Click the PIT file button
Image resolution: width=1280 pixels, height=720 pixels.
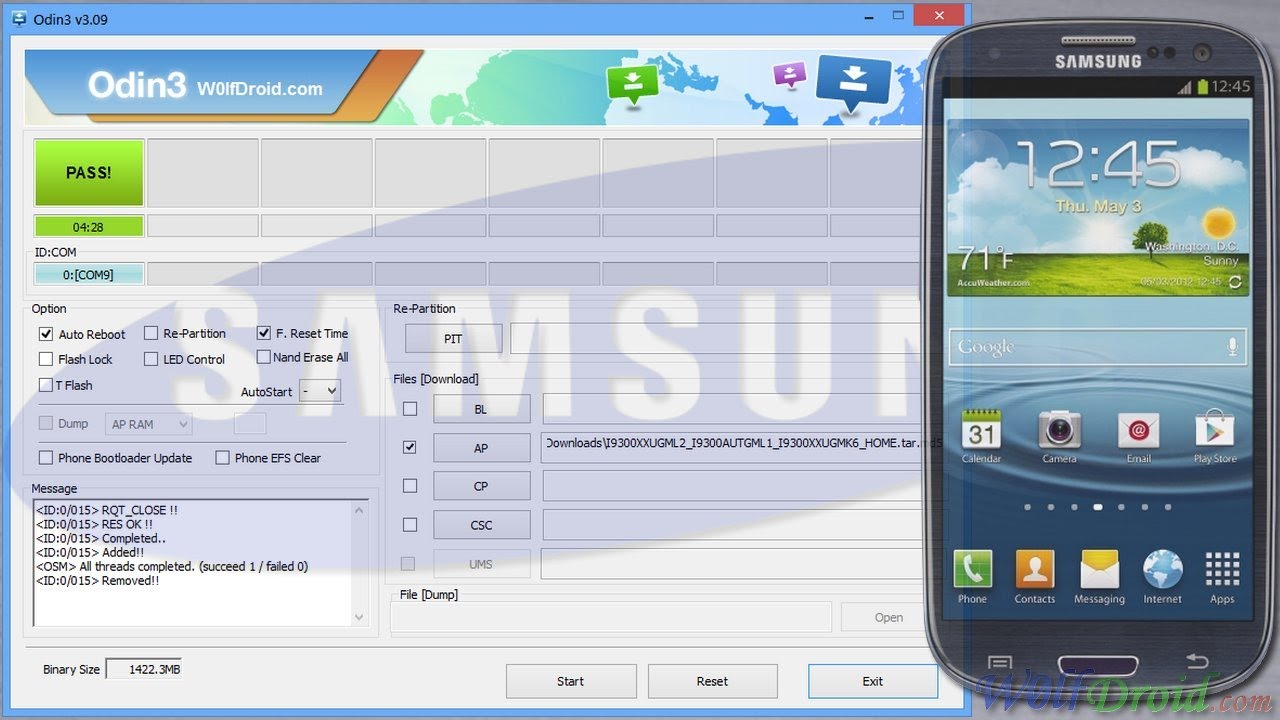(x=453, y=339)
